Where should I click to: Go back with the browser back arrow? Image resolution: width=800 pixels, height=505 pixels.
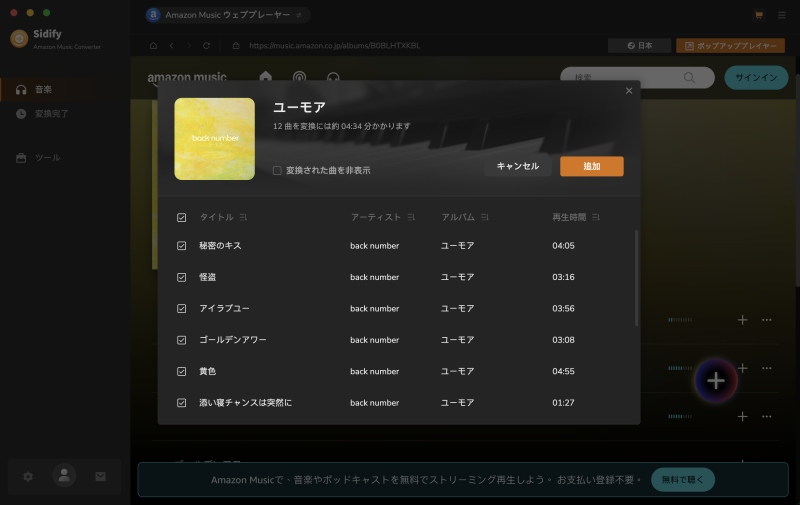coord(171,45)
